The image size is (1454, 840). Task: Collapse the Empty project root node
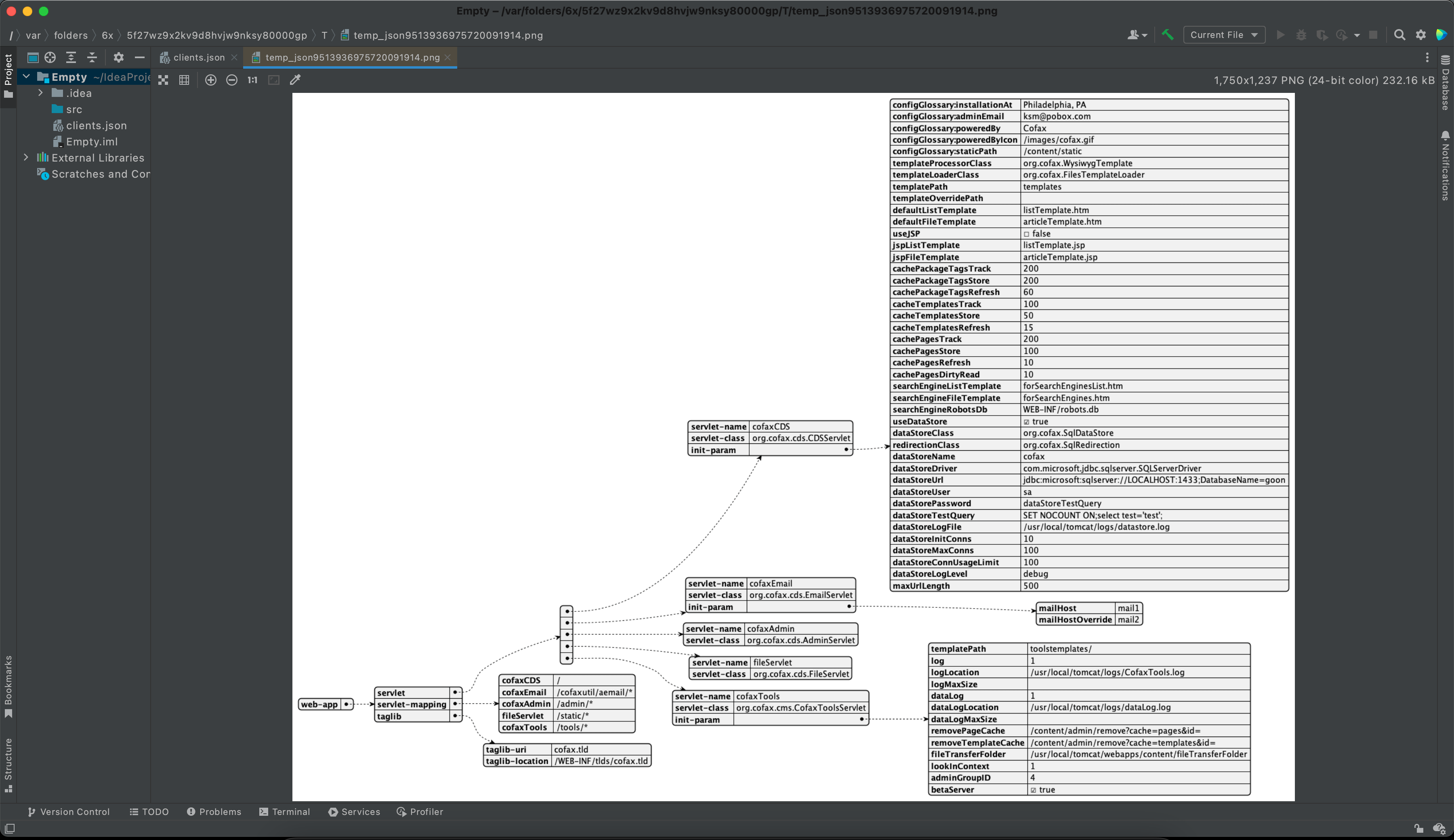pyautogui.click(x=26, y=76)
